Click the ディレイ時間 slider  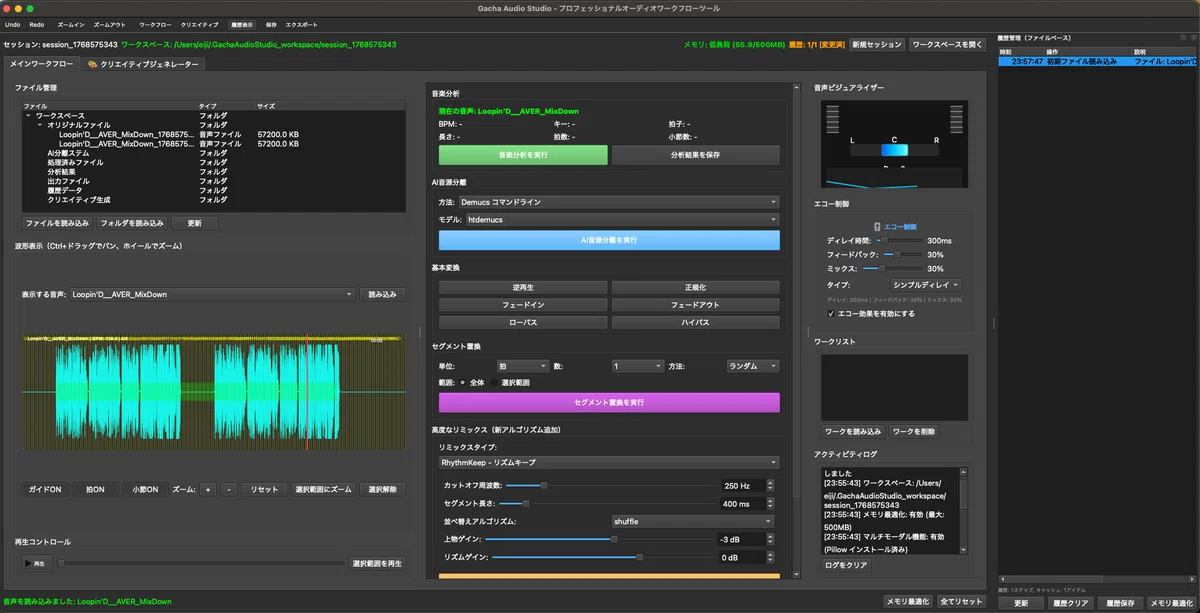click(x=899, y=240)
